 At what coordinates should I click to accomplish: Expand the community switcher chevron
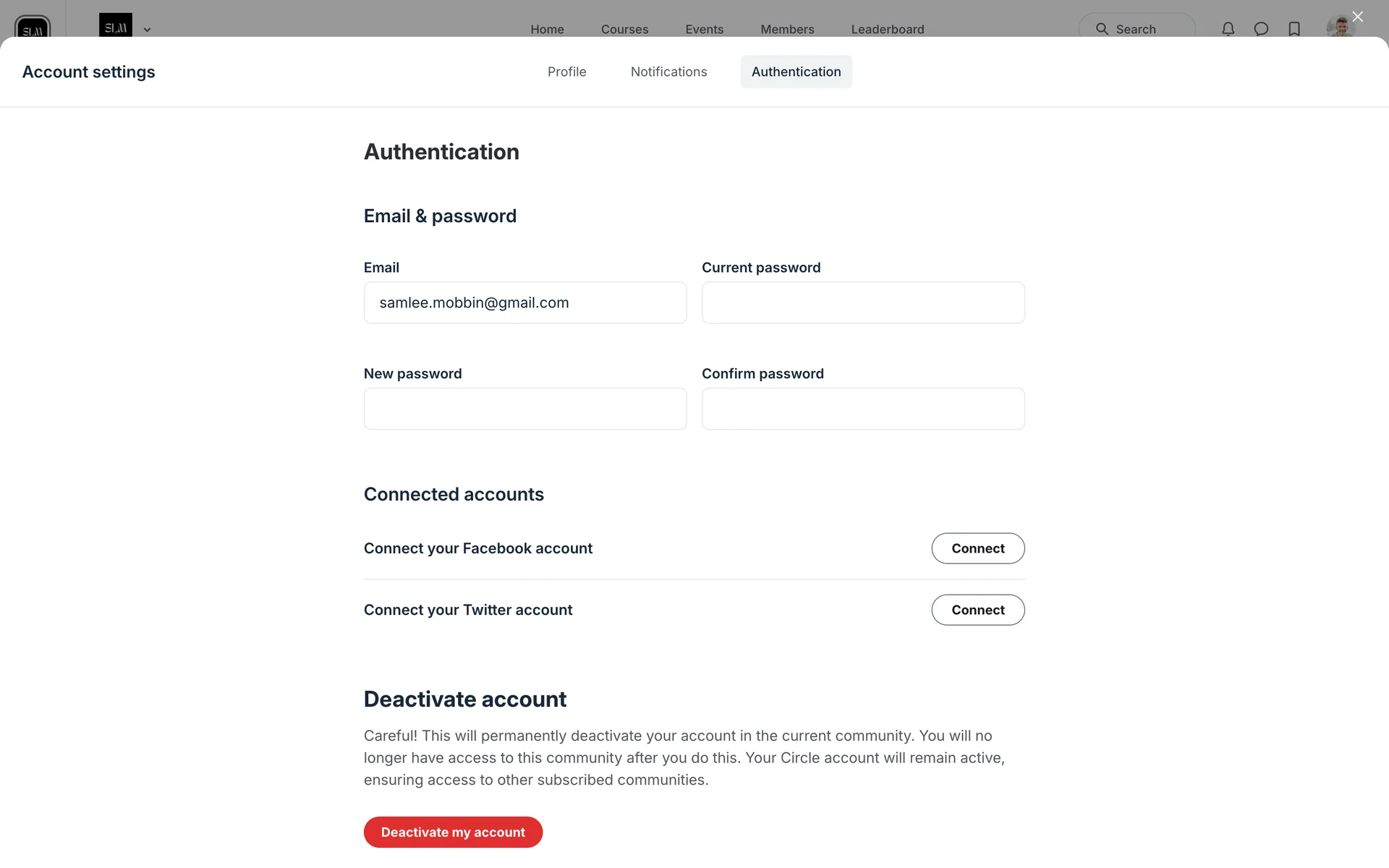pyautogui.click(x=147, y=30)
